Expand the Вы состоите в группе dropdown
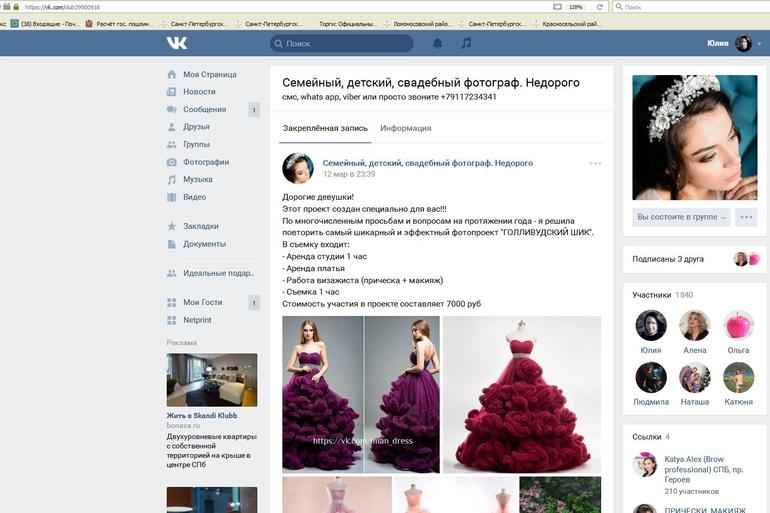770x513 pixels. click(x=681, y=216)
